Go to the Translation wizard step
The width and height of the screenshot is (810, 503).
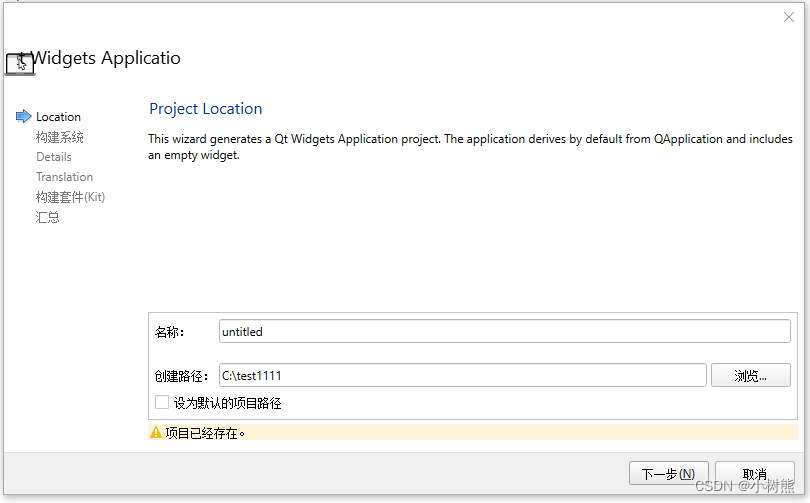point(65,177)
